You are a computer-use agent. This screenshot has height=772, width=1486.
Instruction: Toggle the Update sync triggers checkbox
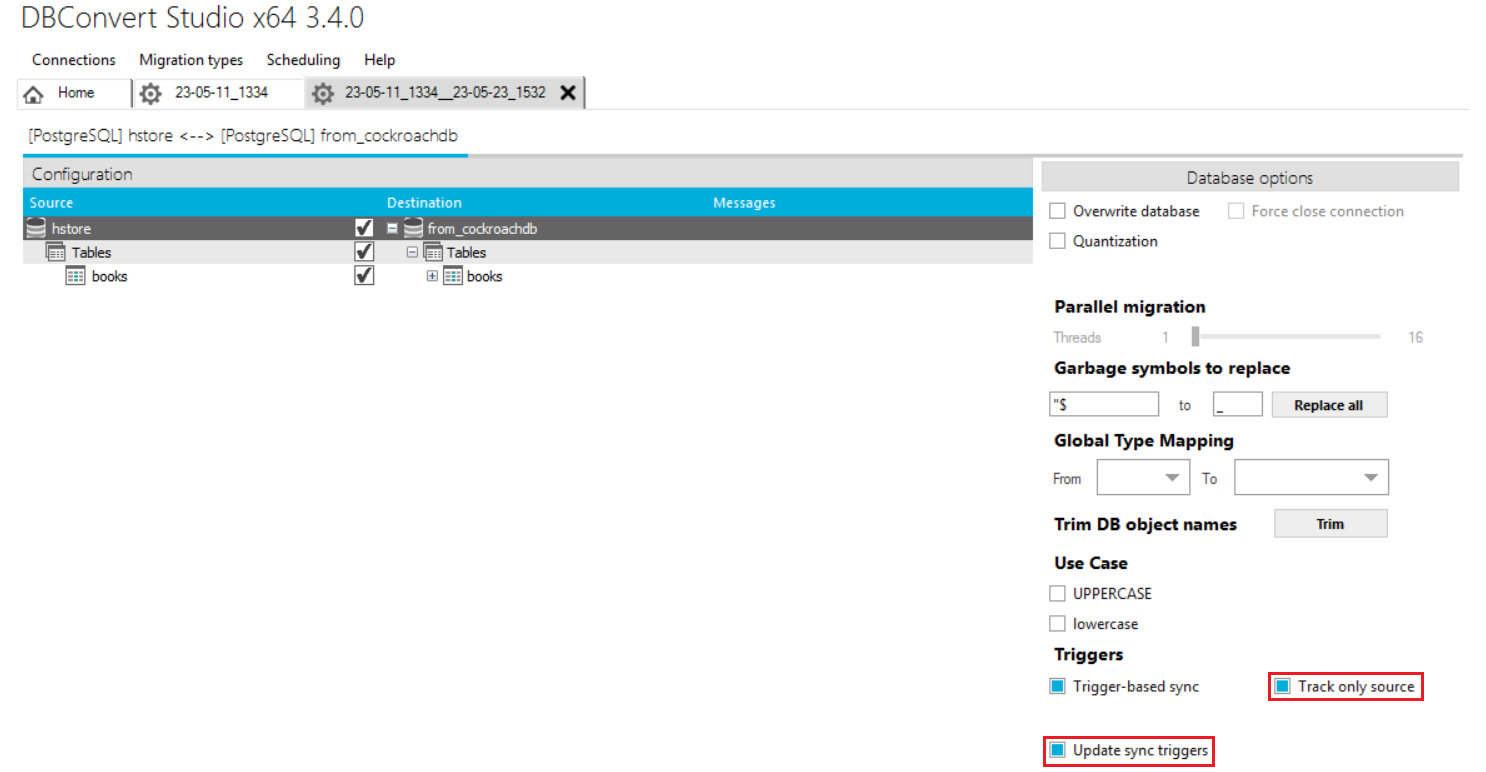pos(1057,750)
